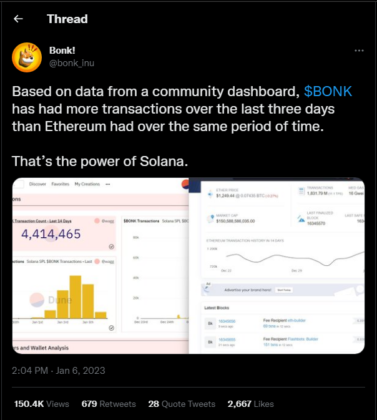
Task: View the 679 Retweets list
Action: (x=109, y=404)
